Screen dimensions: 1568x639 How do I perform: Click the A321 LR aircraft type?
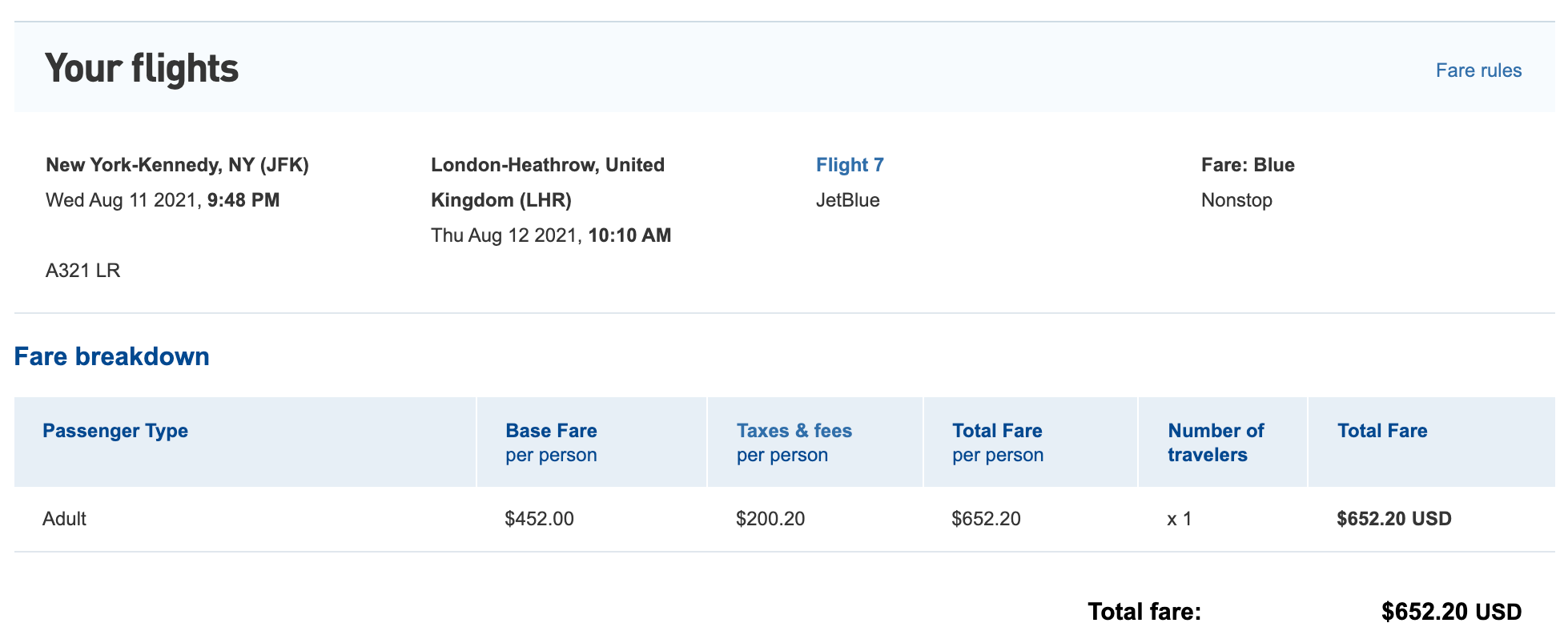tap(82, 271)
